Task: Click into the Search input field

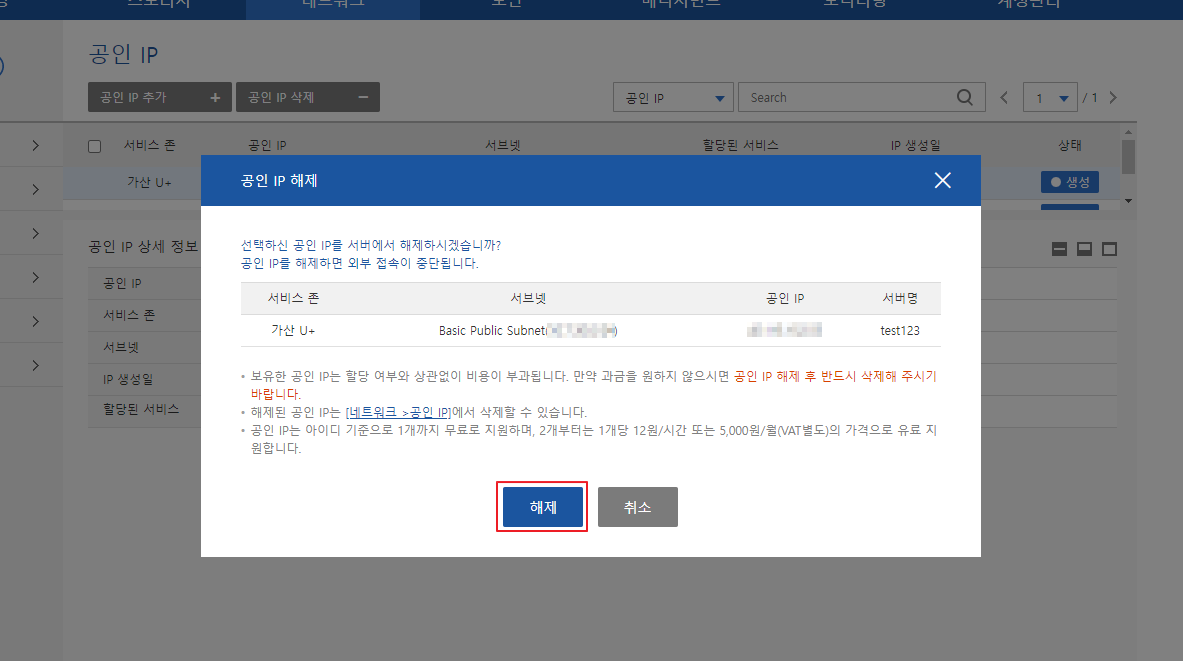Action: [845, 98]
